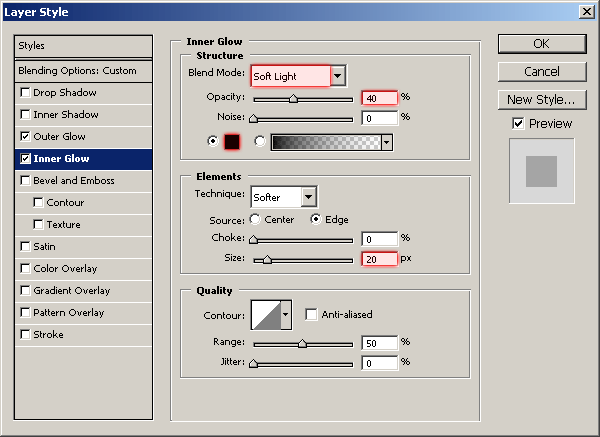This screenshot has height=437, width=600.
Task: Click the style preview thumbnail
Action: coord(541,172)
